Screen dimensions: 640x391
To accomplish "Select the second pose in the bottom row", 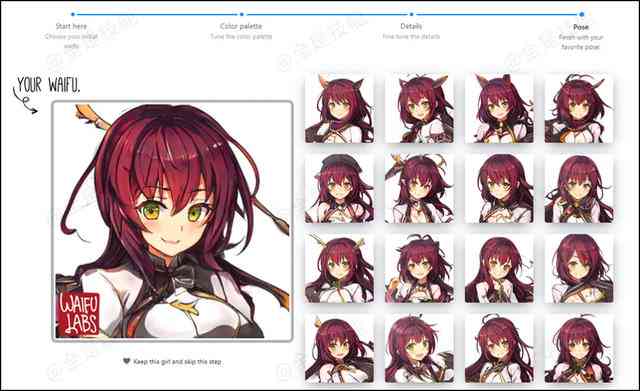I will pos(419,348).
